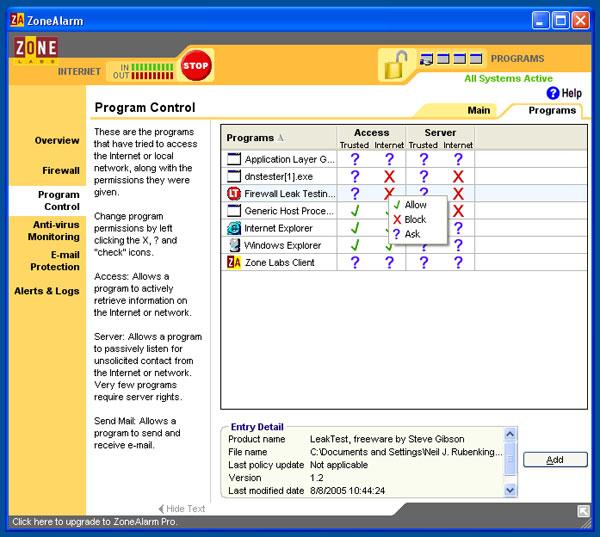Click the Firewall Leak Tester LT icon
The height and width of the screenshot is (537, 600).
tap(234, 194)
